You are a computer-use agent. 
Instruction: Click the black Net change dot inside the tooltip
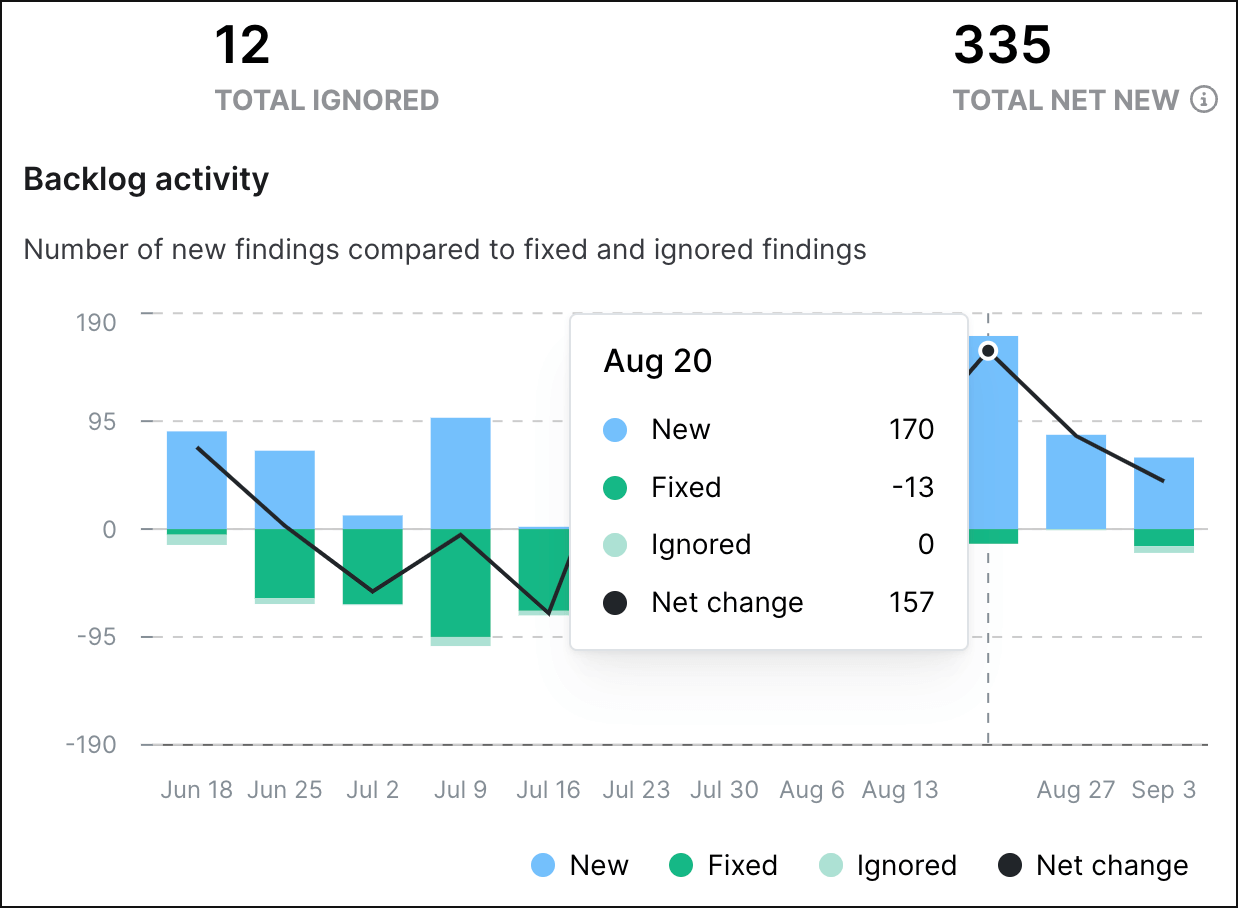click(617, 602)
